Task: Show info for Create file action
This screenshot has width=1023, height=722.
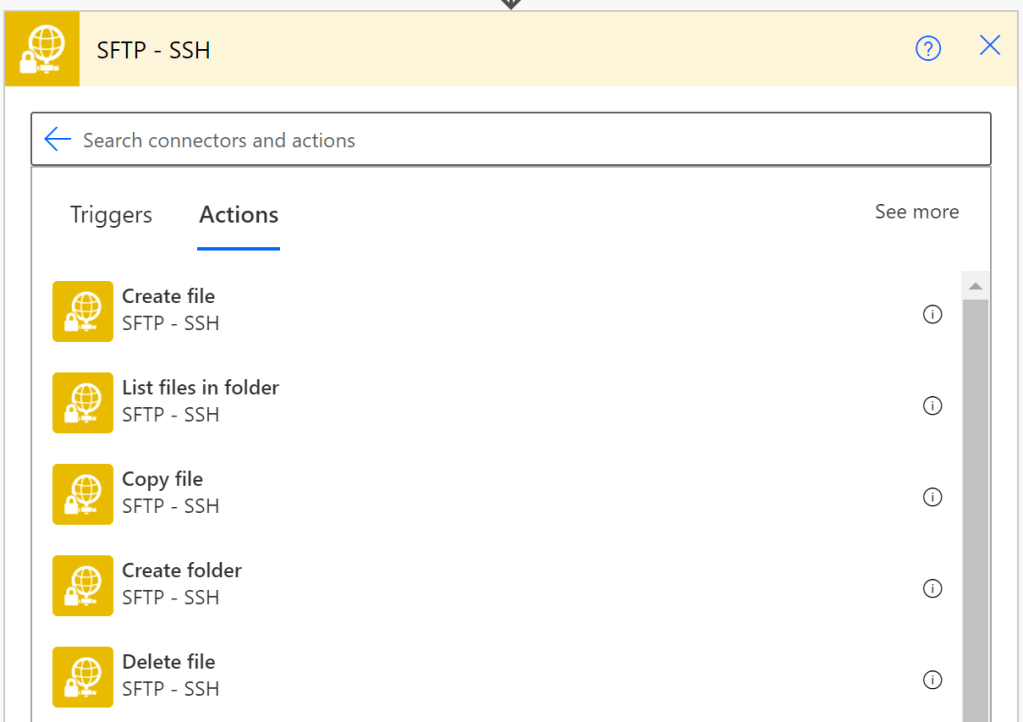Action: point(932,315)
